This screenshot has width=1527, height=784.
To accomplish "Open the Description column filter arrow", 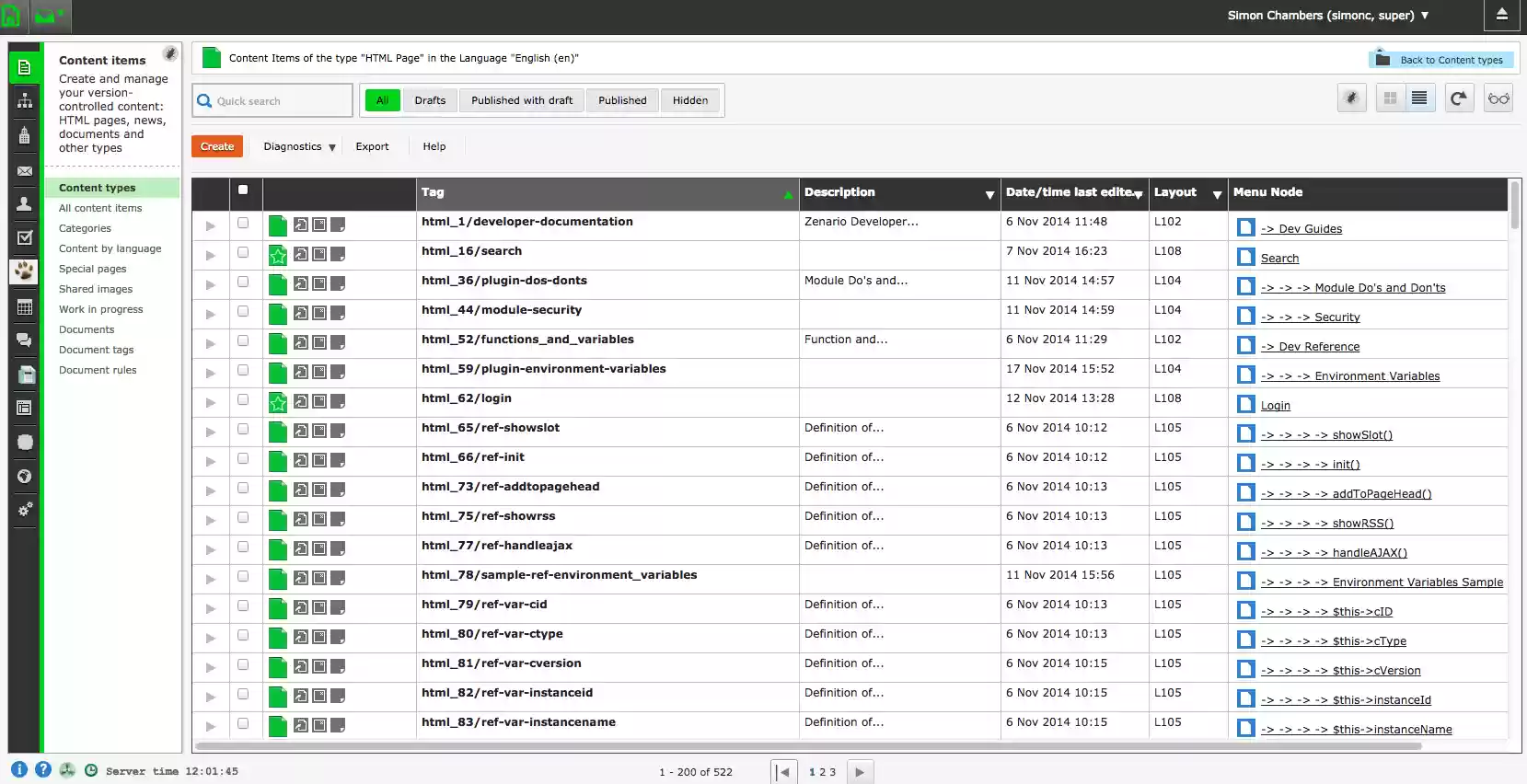I will point(989,194).
